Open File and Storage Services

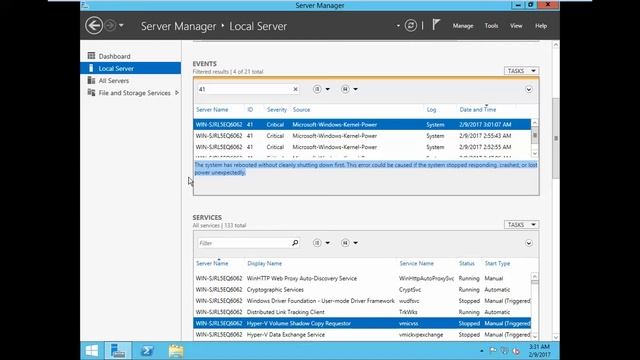pos(134,93)
